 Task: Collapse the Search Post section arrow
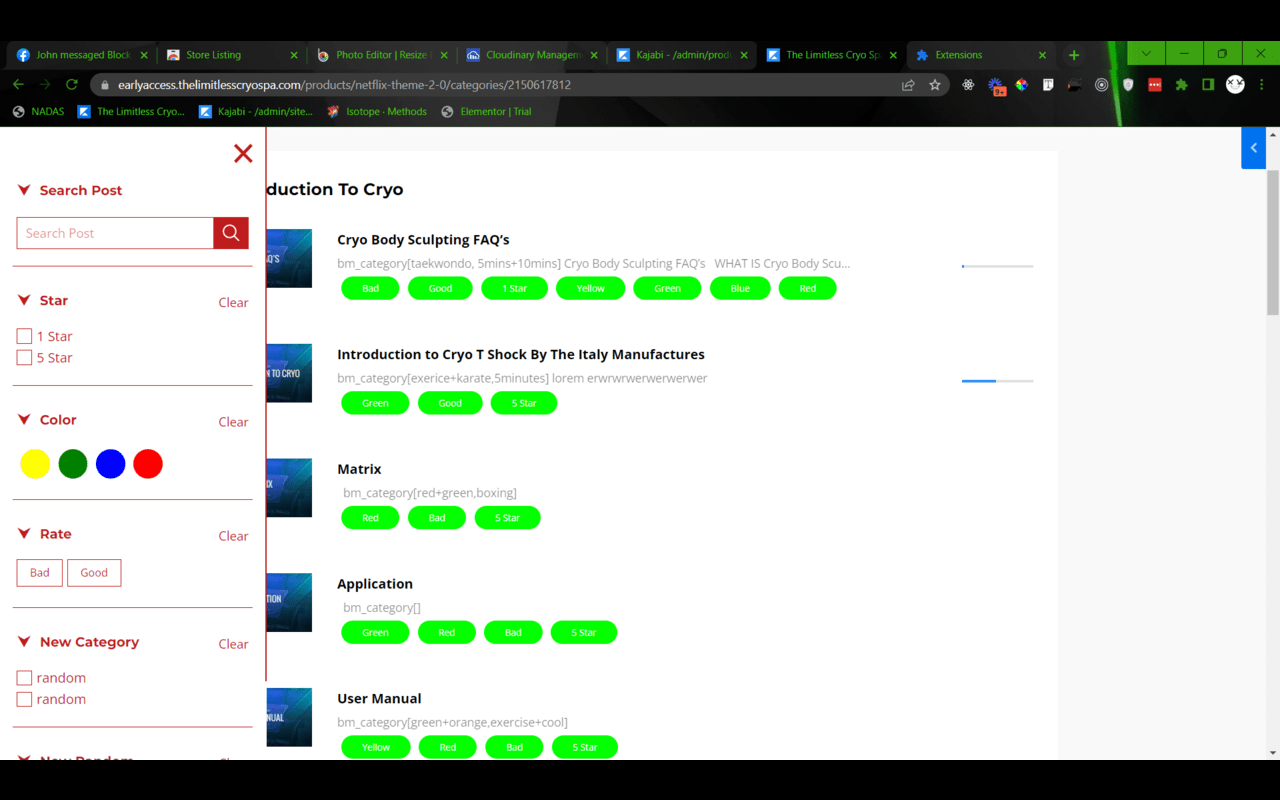tap(24, 190)
